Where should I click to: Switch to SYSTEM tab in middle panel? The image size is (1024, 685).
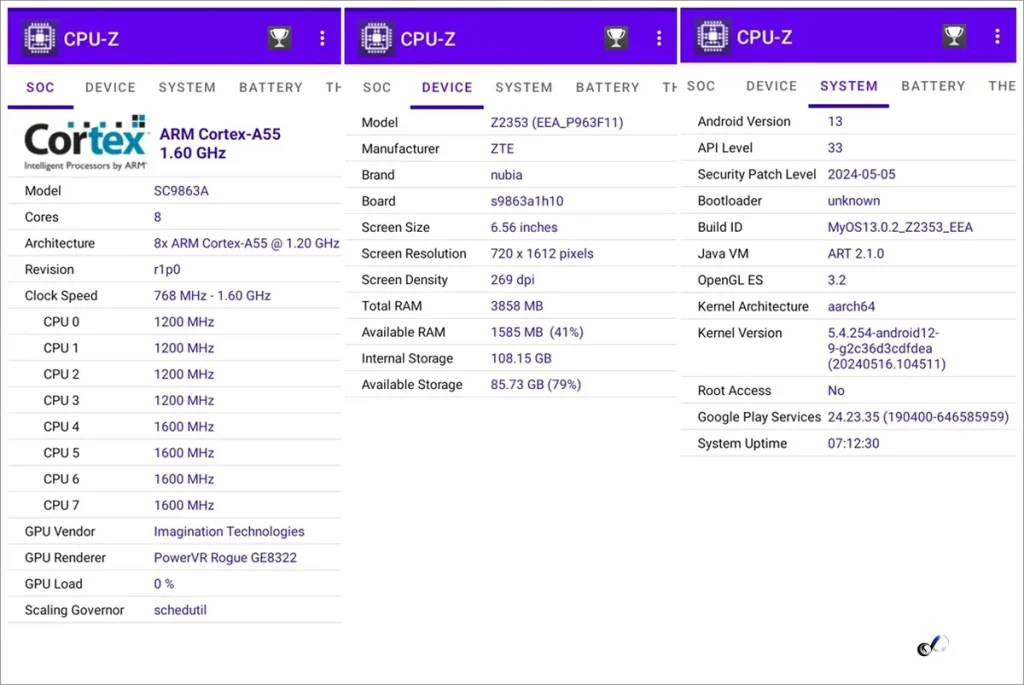[524, 88]
